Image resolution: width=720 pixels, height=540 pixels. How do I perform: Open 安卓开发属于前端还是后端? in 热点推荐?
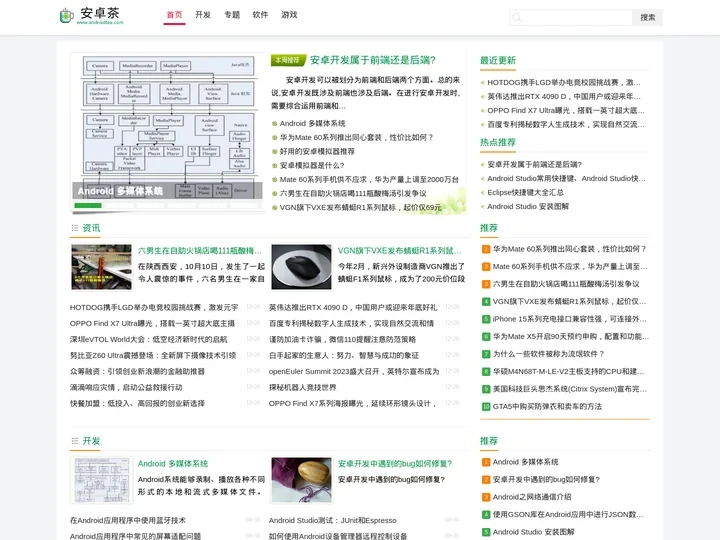coord(534,164)
